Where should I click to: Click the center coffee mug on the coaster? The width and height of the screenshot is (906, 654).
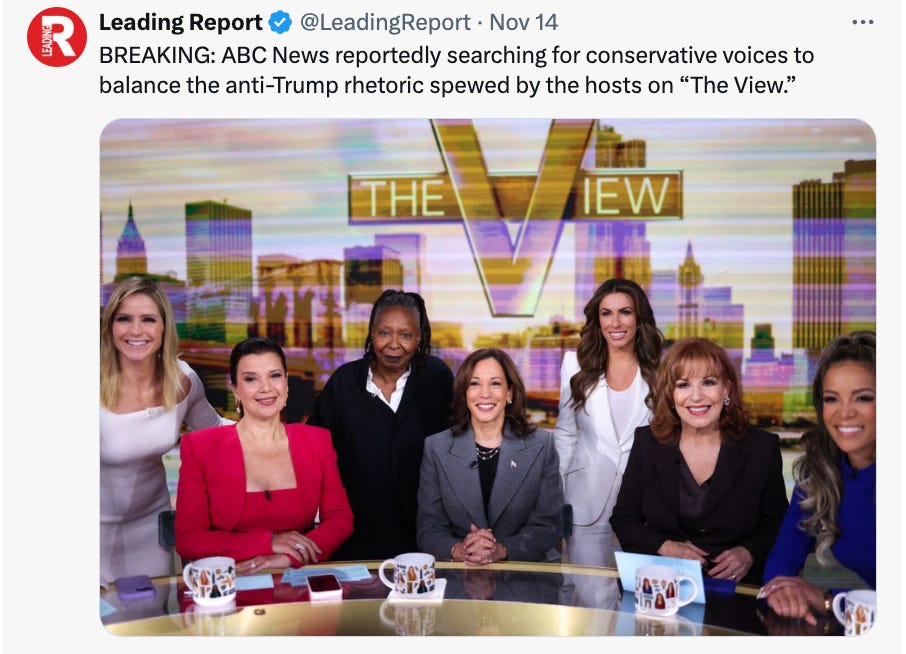(409, 574)
